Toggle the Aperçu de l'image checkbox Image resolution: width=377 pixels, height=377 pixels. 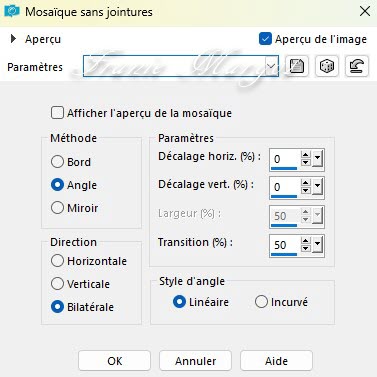[x=265, y=39]
